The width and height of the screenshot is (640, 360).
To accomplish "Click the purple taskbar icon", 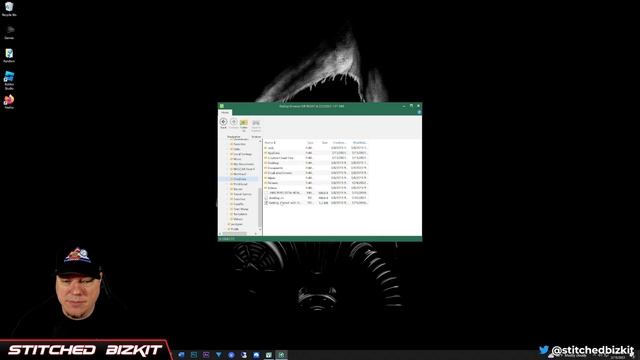I will (206, 355).
